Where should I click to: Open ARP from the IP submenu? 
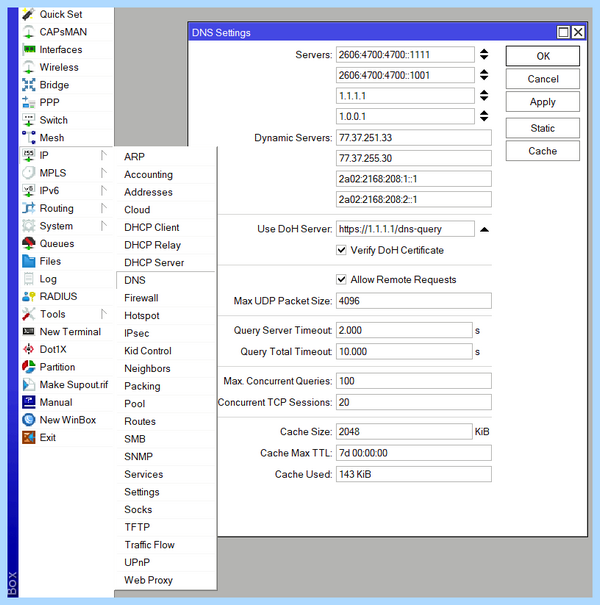point(166,157)
